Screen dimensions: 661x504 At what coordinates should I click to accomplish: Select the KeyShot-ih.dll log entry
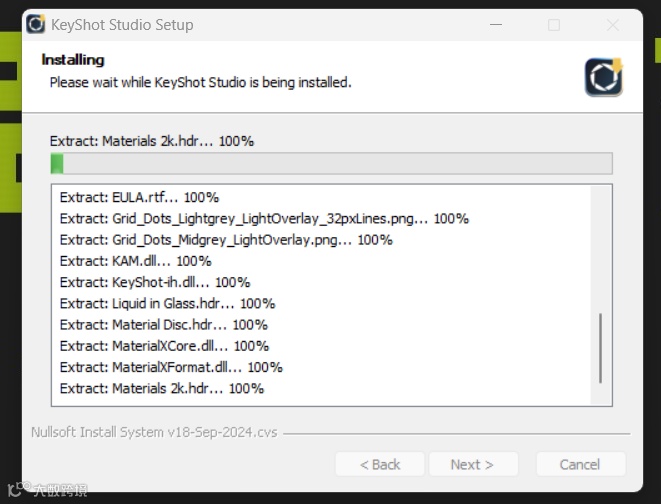[x=155, y=282]
